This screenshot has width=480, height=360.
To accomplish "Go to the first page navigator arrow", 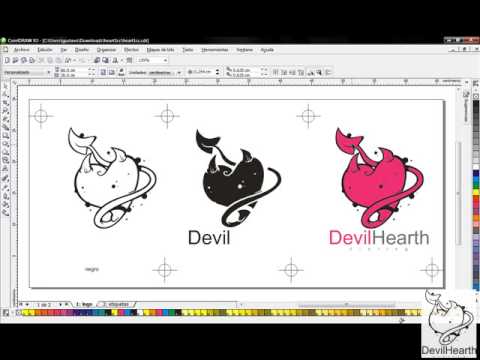I will [21, 304].
